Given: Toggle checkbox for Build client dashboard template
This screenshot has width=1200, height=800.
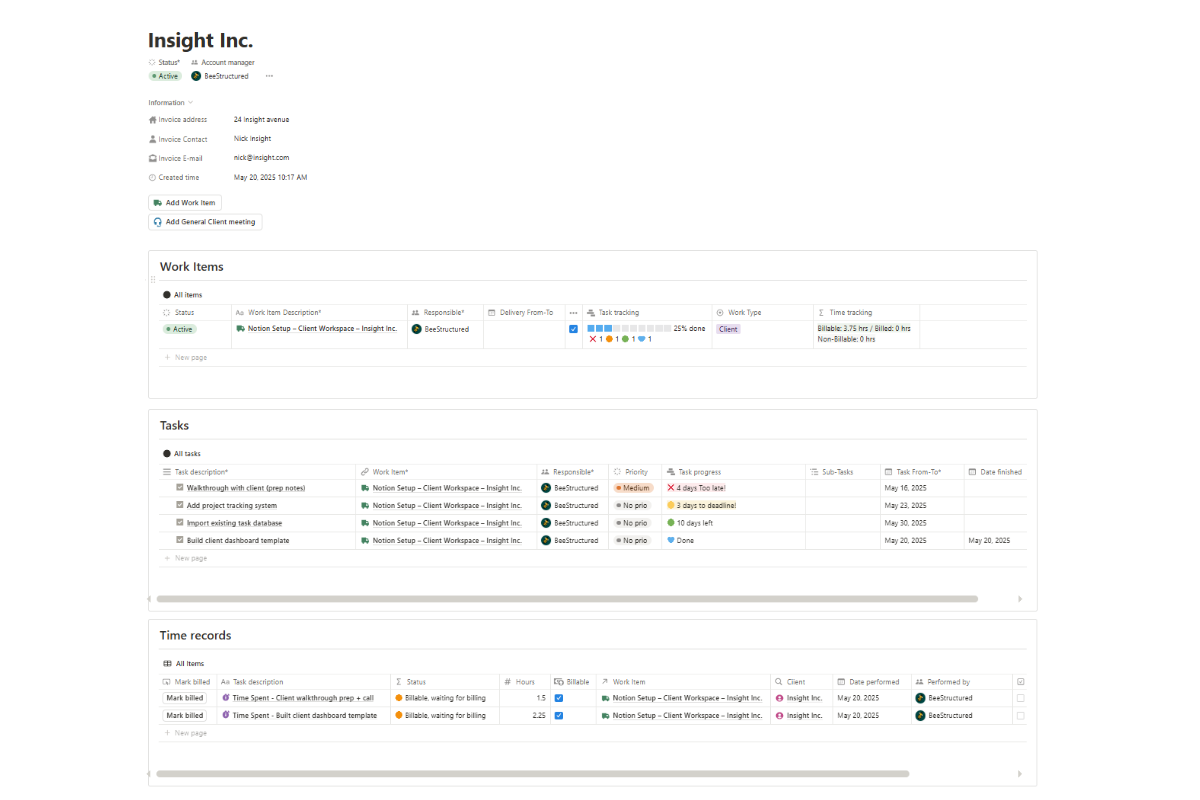Looking at the screenshot, I should point(180,540).
